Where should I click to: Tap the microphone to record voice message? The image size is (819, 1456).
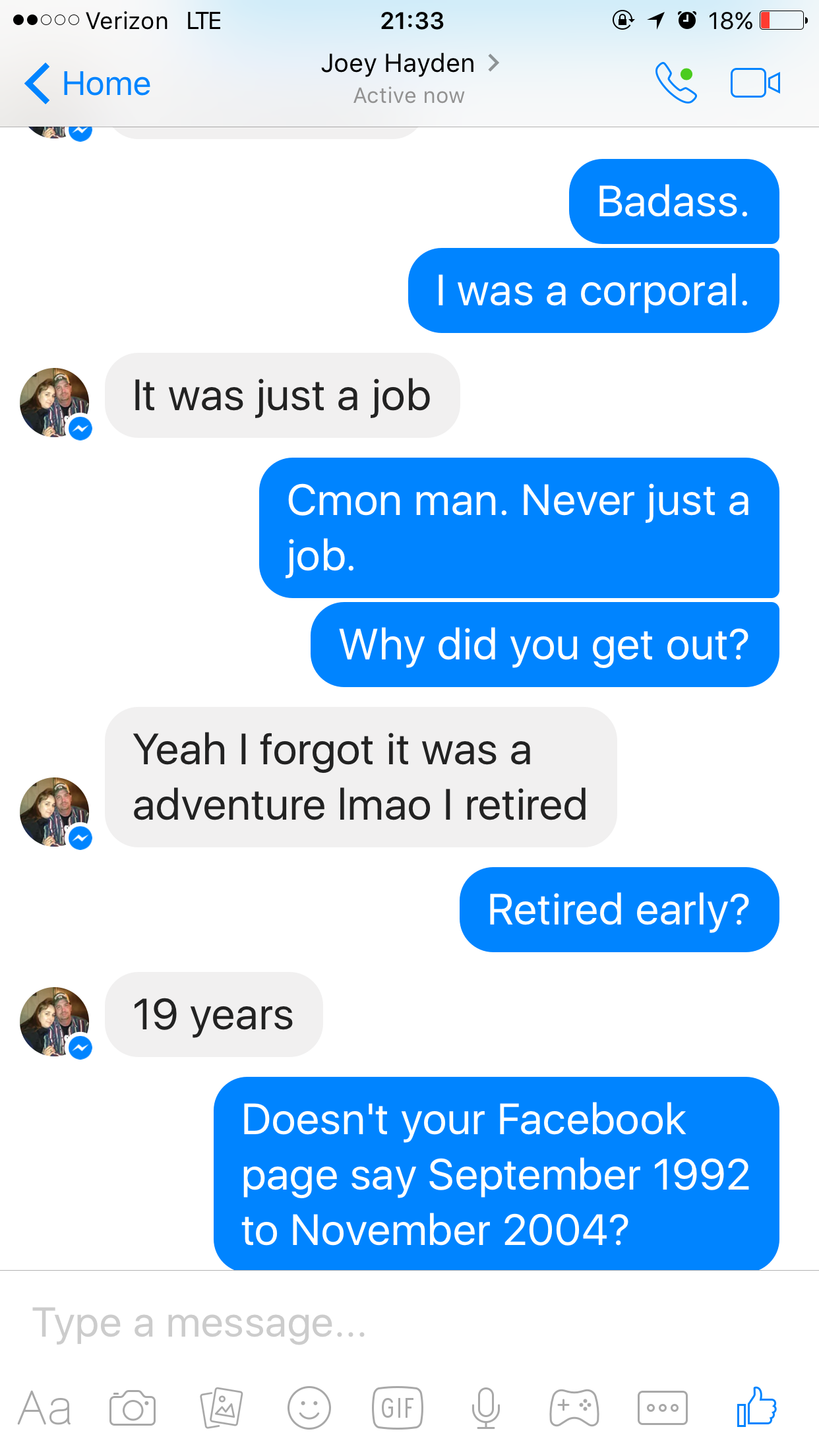(486, 1408)
